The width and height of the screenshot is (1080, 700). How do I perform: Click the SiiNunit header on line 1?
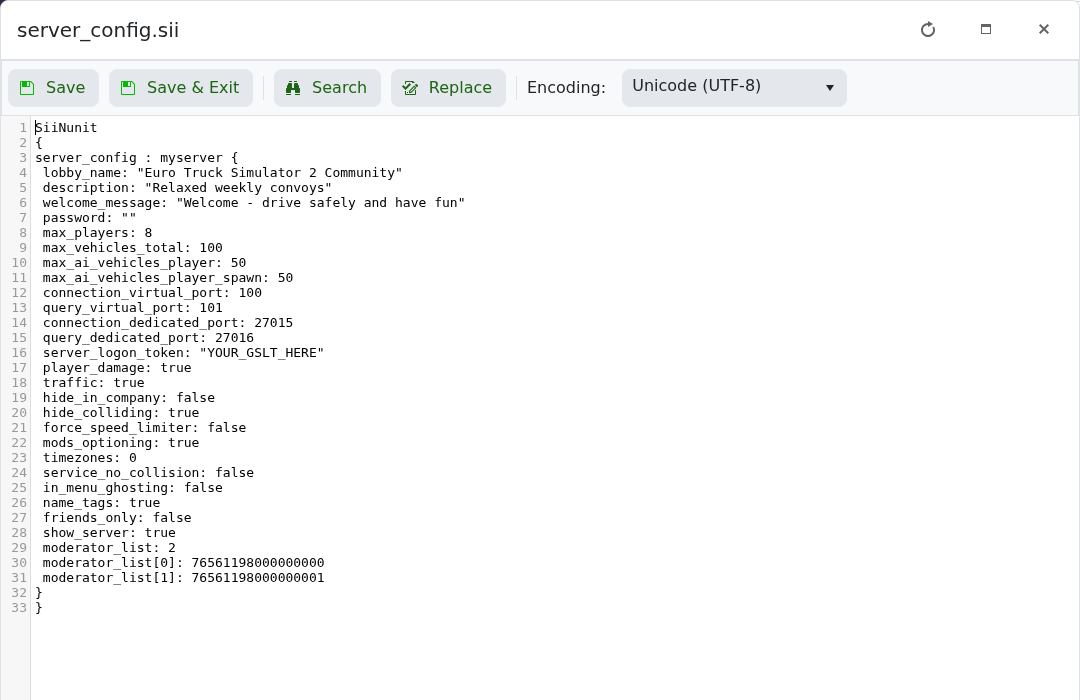pos(66,127)
